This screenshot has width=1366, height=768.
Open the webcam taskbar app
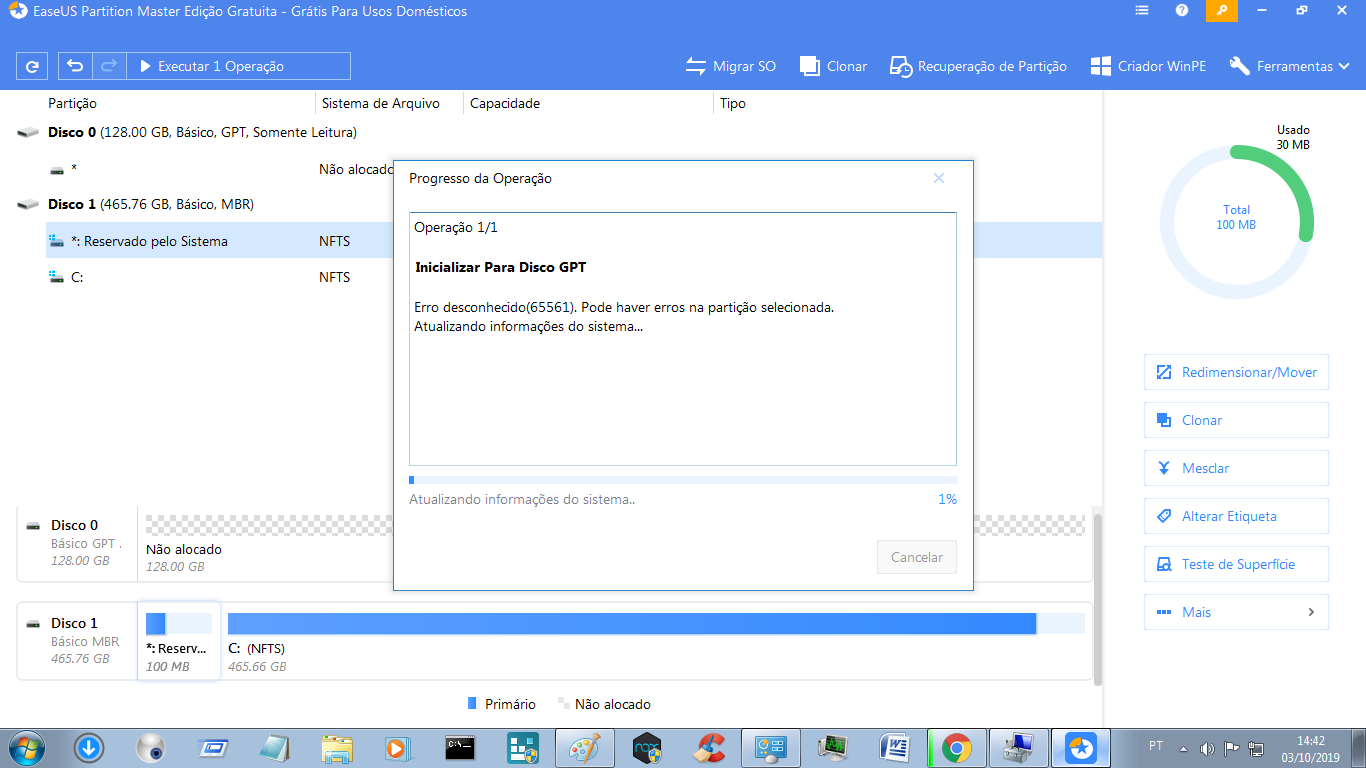pos(150,747)
